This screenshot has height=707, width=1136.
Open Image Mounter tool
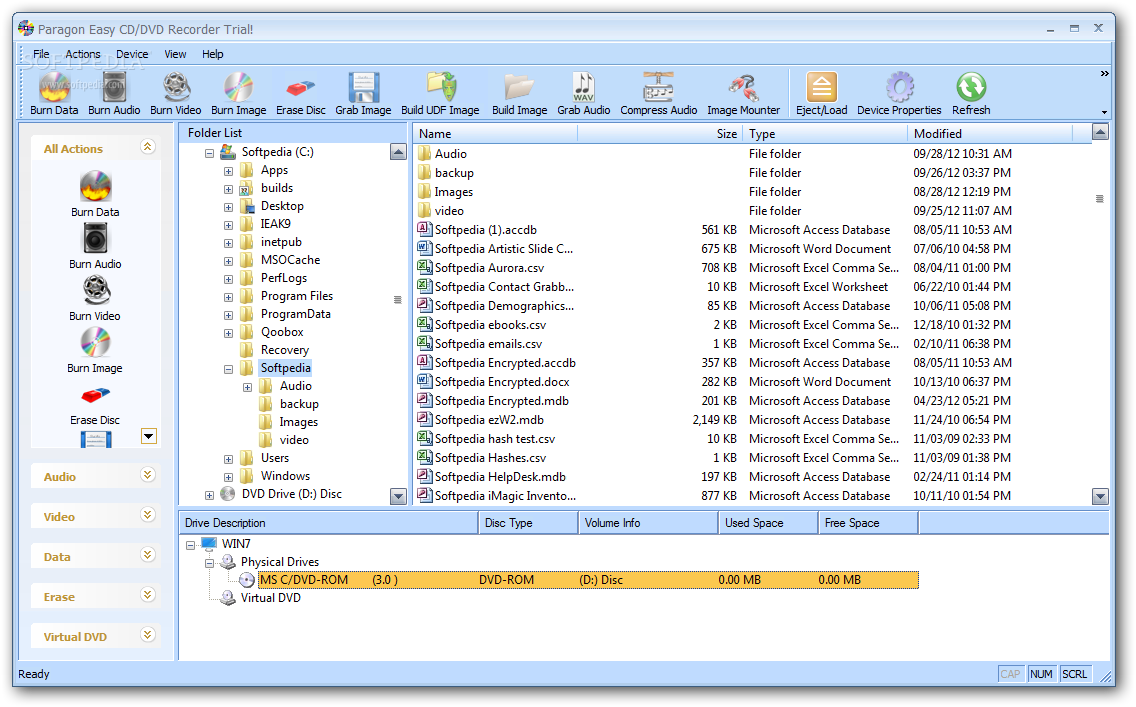[x=743, y=94]
